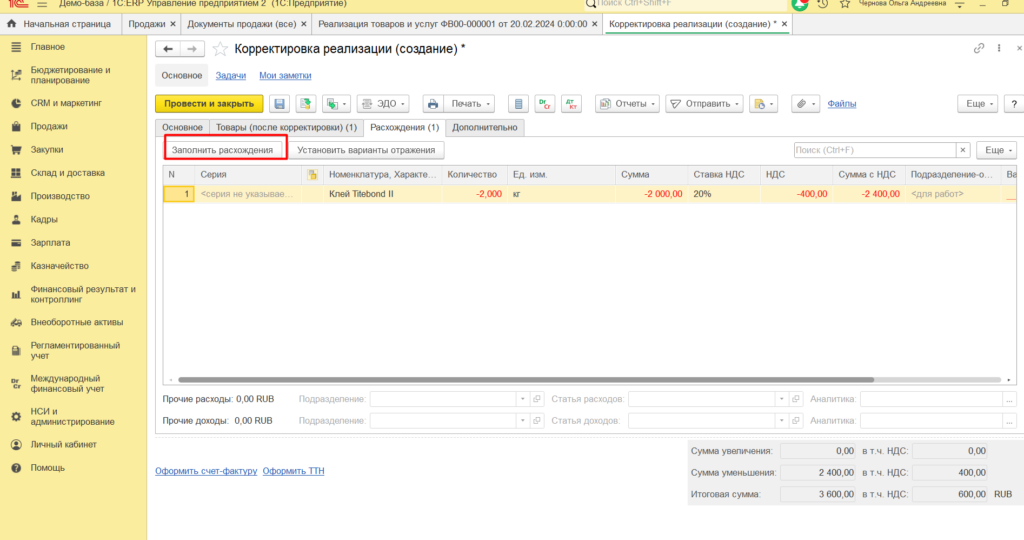The width and height of the screenshot is (1024, 540).
Task: Open Мои заметки link
Action: click(285, 76)
